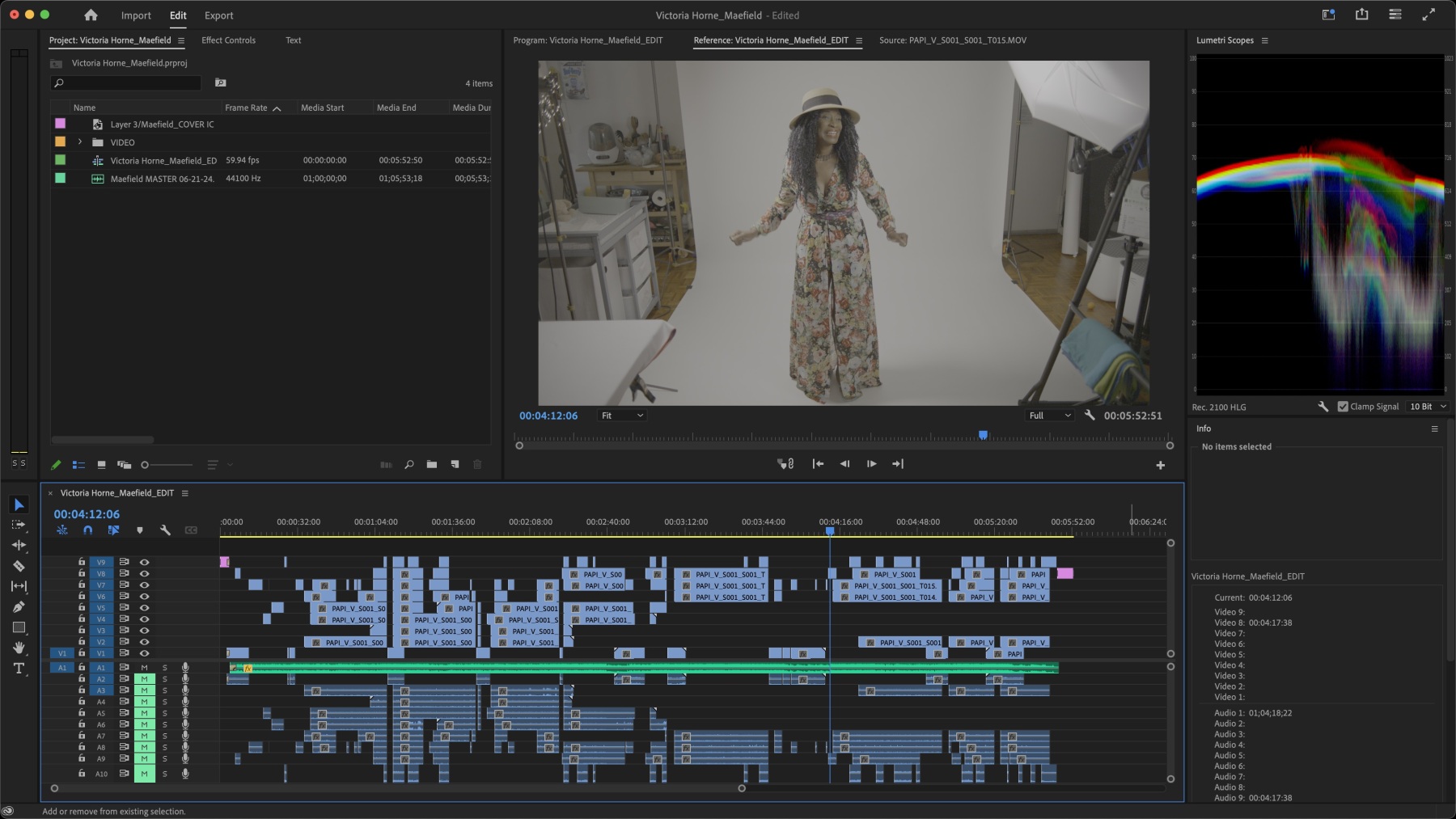Open the Home screen icon
This screenshot has height=819, width=1456.
click(91, 15)
